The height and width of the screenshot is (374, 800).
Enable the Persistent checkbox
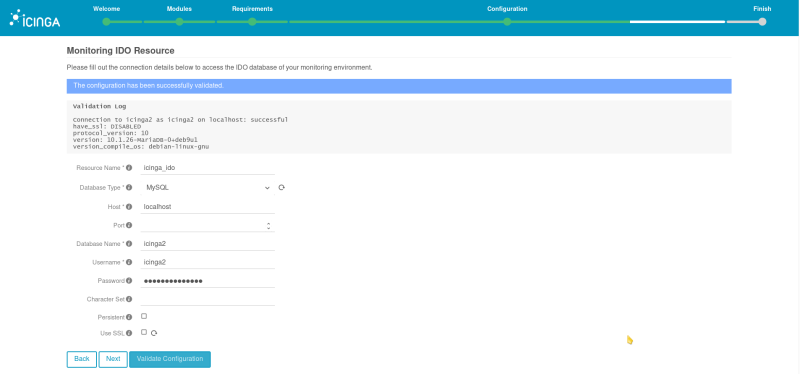click(144, 316)
